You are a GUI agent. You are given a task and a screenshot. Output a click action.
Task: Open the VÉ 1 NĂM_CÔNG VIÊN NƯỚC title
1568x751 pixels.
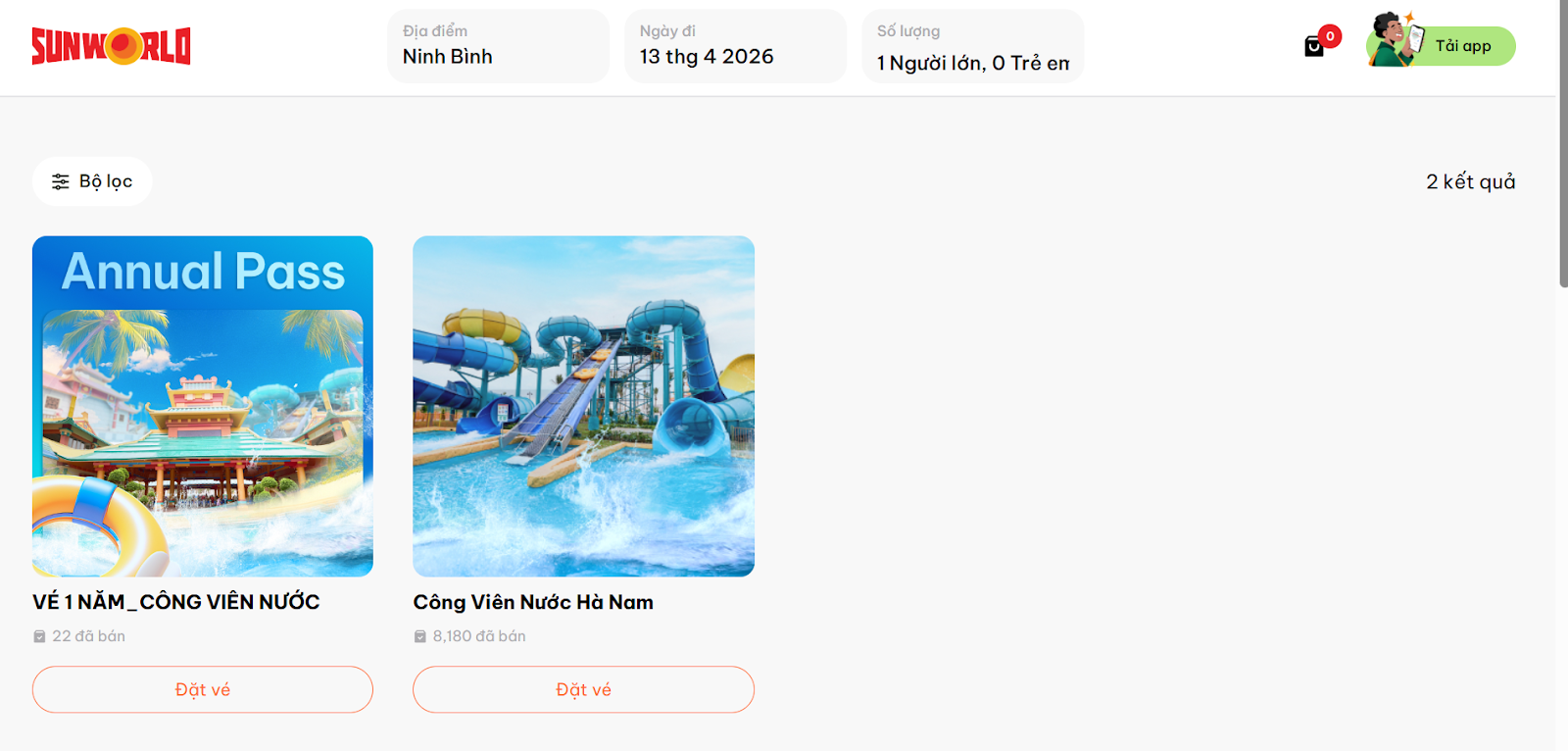176,602
